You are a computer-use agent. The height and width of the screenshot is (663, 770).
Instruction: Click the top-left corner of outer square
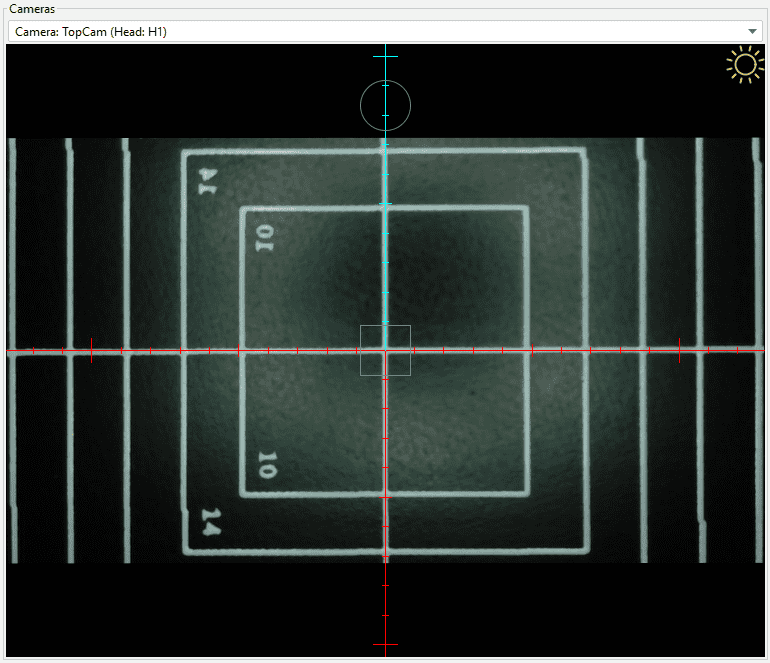point(184,152)
